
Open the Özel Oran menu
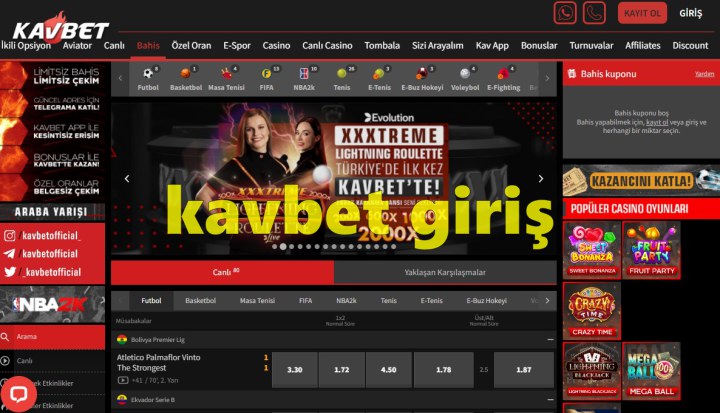[x=191, y=45]
